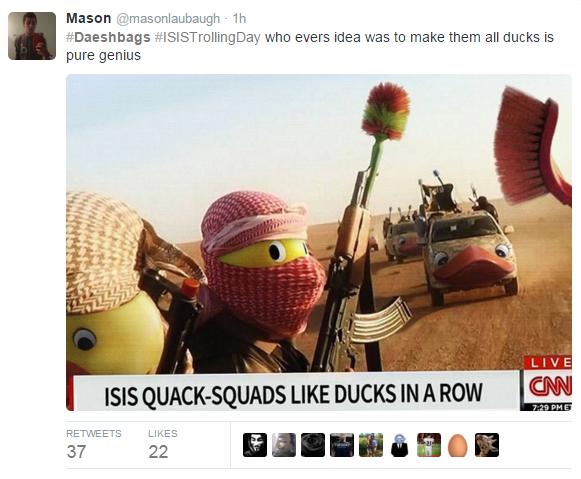581x479 pixels.
Task: View the 37 retweets list
Action: pos(94,445)
